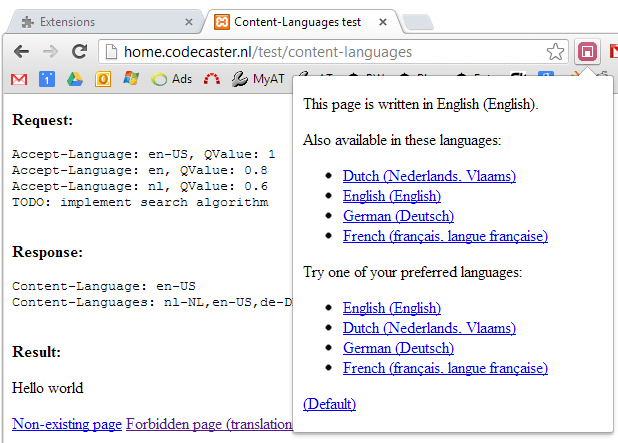Viewport: 618px width, 443px height.
Task: Click the 'Accept-Language: en-US, QValue: 1' line
Action: 143,154
